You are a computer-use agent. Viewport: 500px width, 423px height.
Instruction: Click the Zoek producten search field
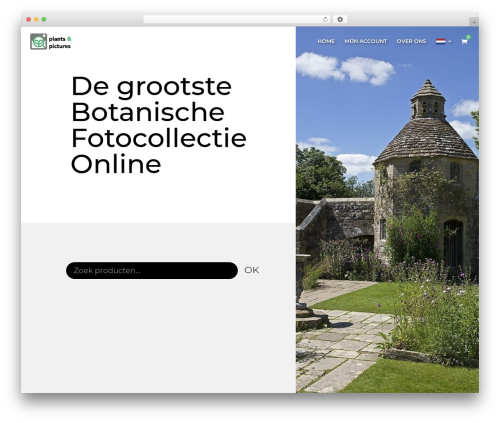point(152,270)
